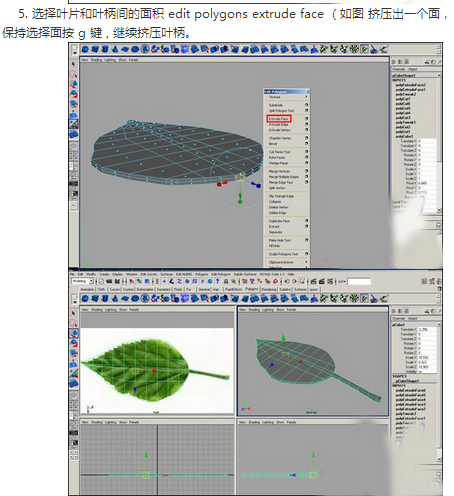454x496 pixels.
Task: Choose the Rotate tool in upper toolbox
Action: [74, 94]
